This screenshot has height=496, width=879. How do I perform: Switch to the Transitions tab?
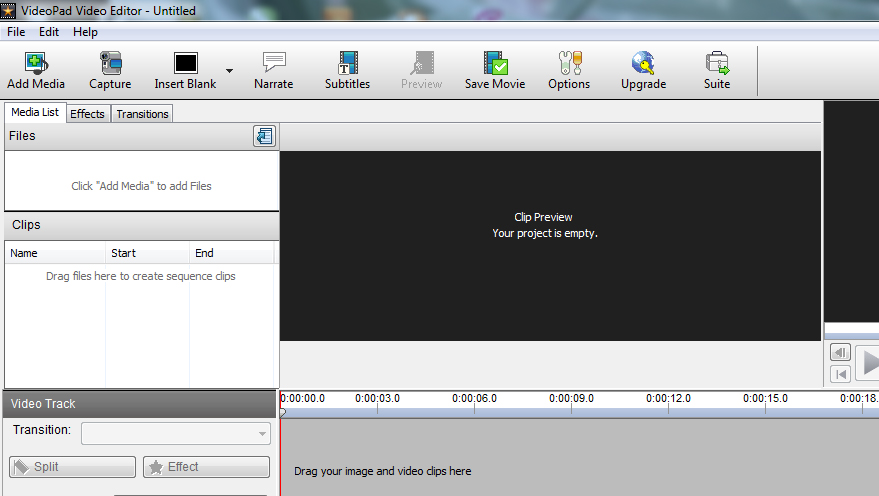142,114
